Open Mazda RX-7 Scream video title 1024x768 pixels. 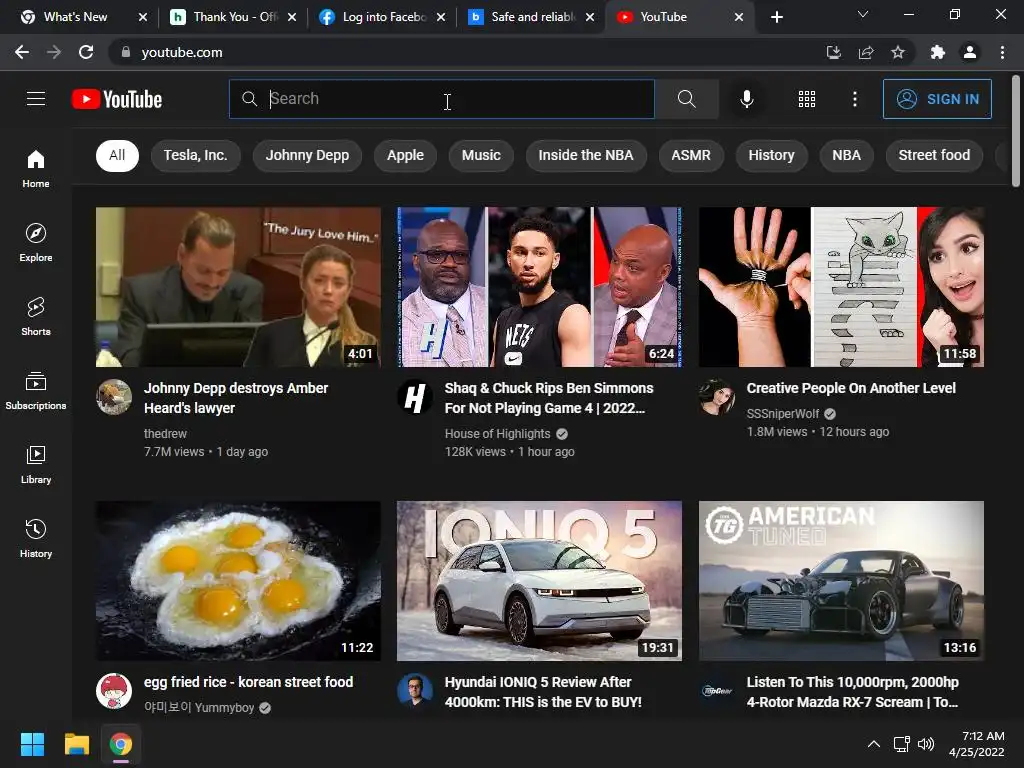point(852,692)
